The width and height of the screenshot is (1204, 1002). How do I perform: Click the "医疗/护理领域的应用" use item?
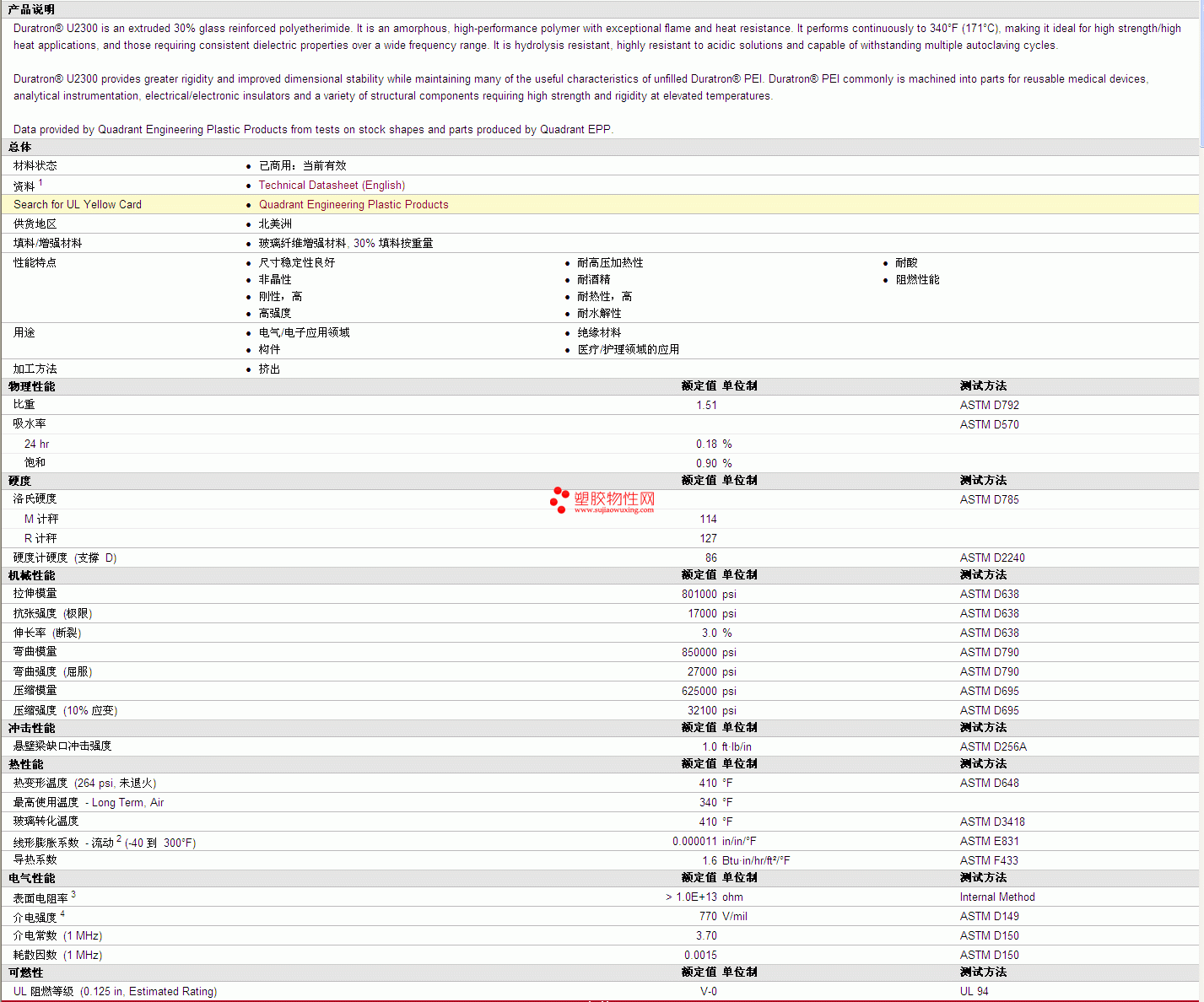pos(628,350)
